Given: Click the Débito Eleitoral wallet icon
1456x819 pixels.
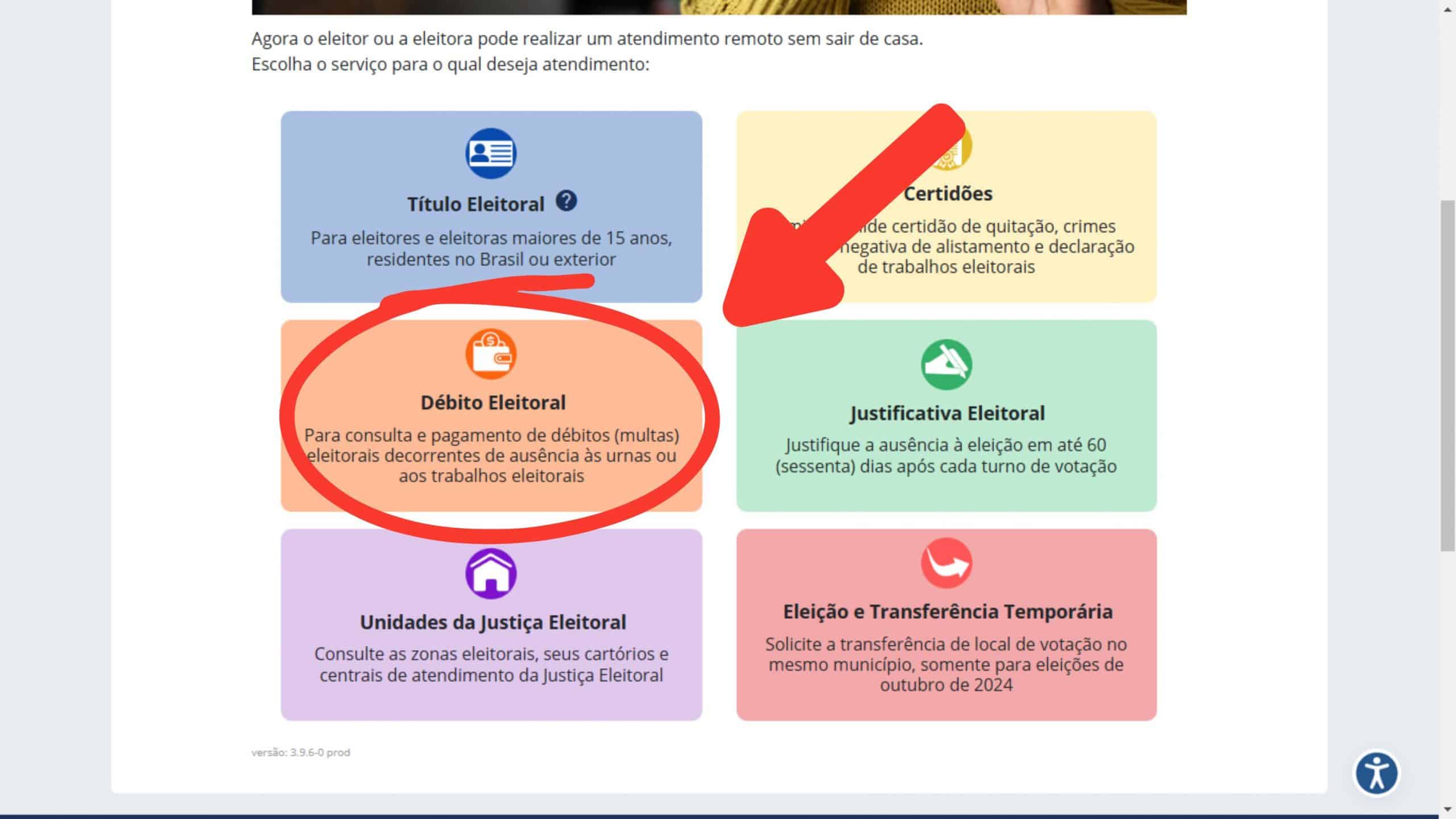Looking at the screenshot, I should tap(491, 354).
